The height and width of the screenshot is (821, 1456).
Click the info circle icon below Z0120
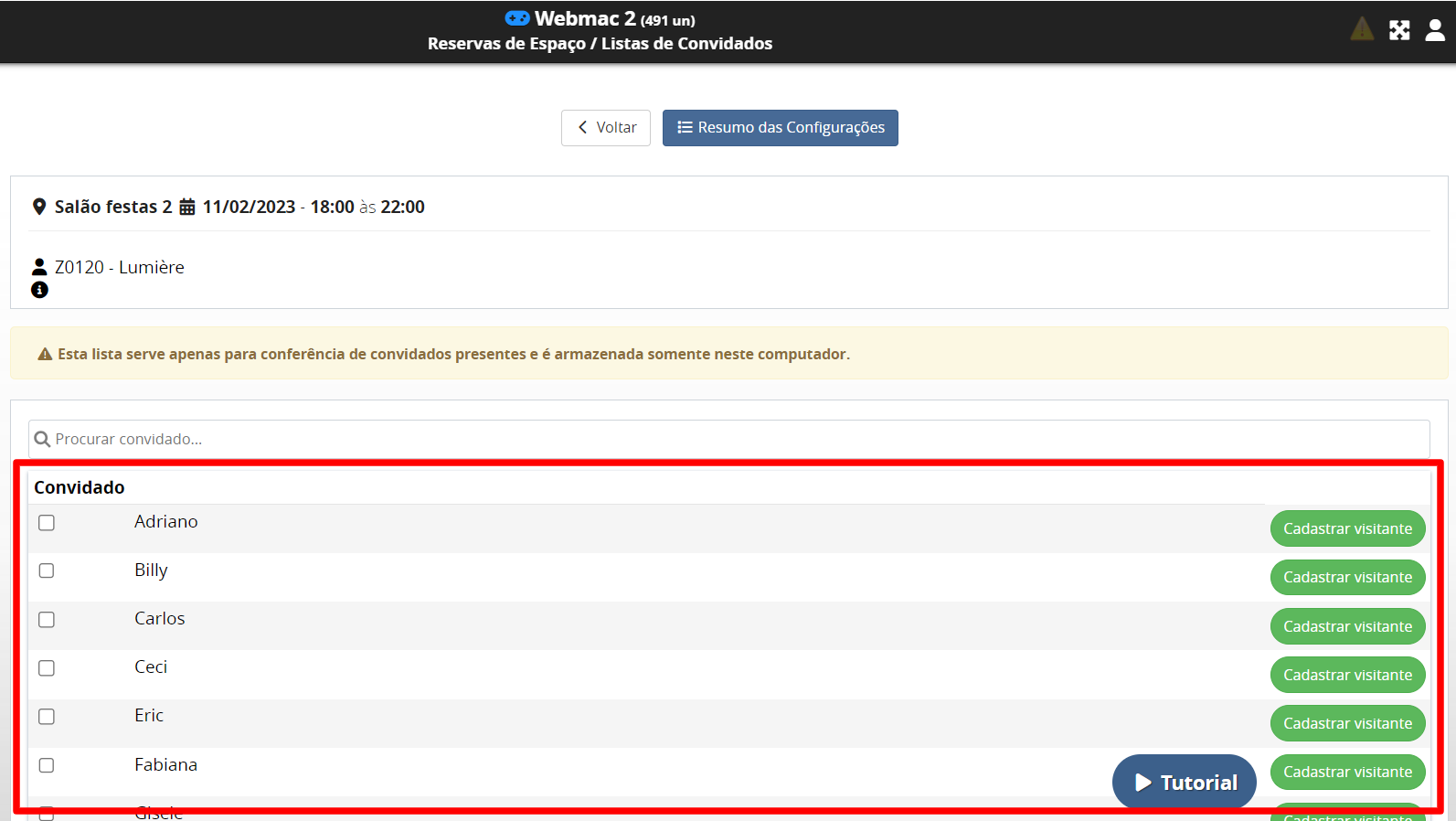click(x=39, y=290)
